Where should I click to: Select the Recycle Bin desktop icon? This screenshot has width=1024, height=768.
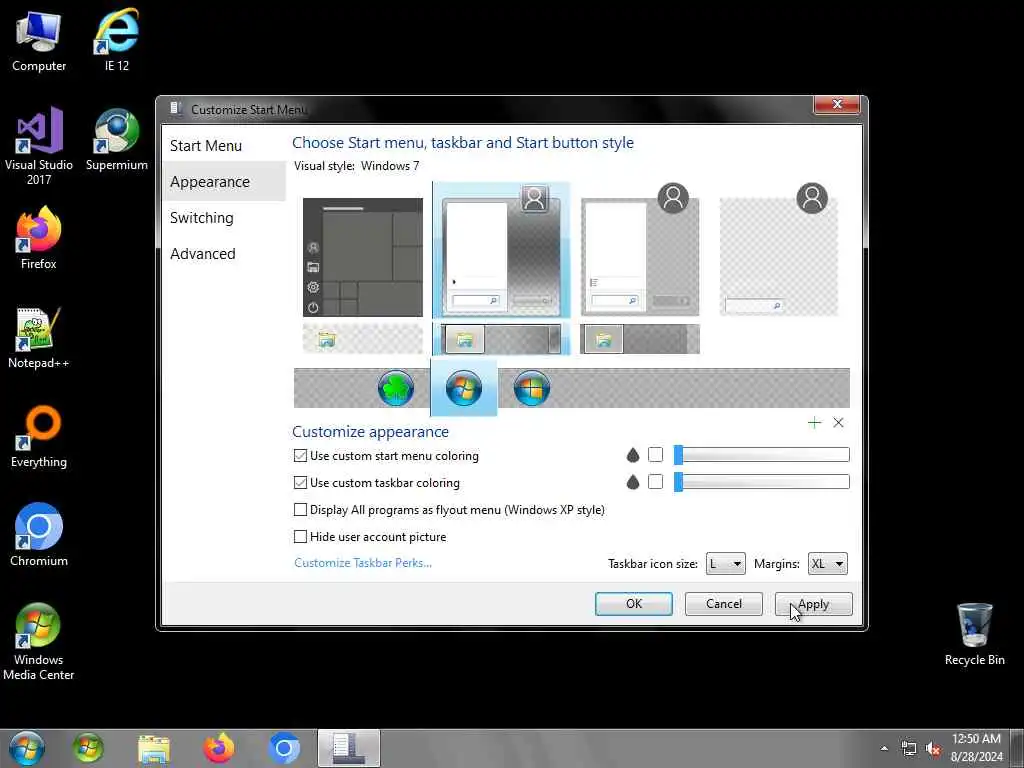coord(974,634)
